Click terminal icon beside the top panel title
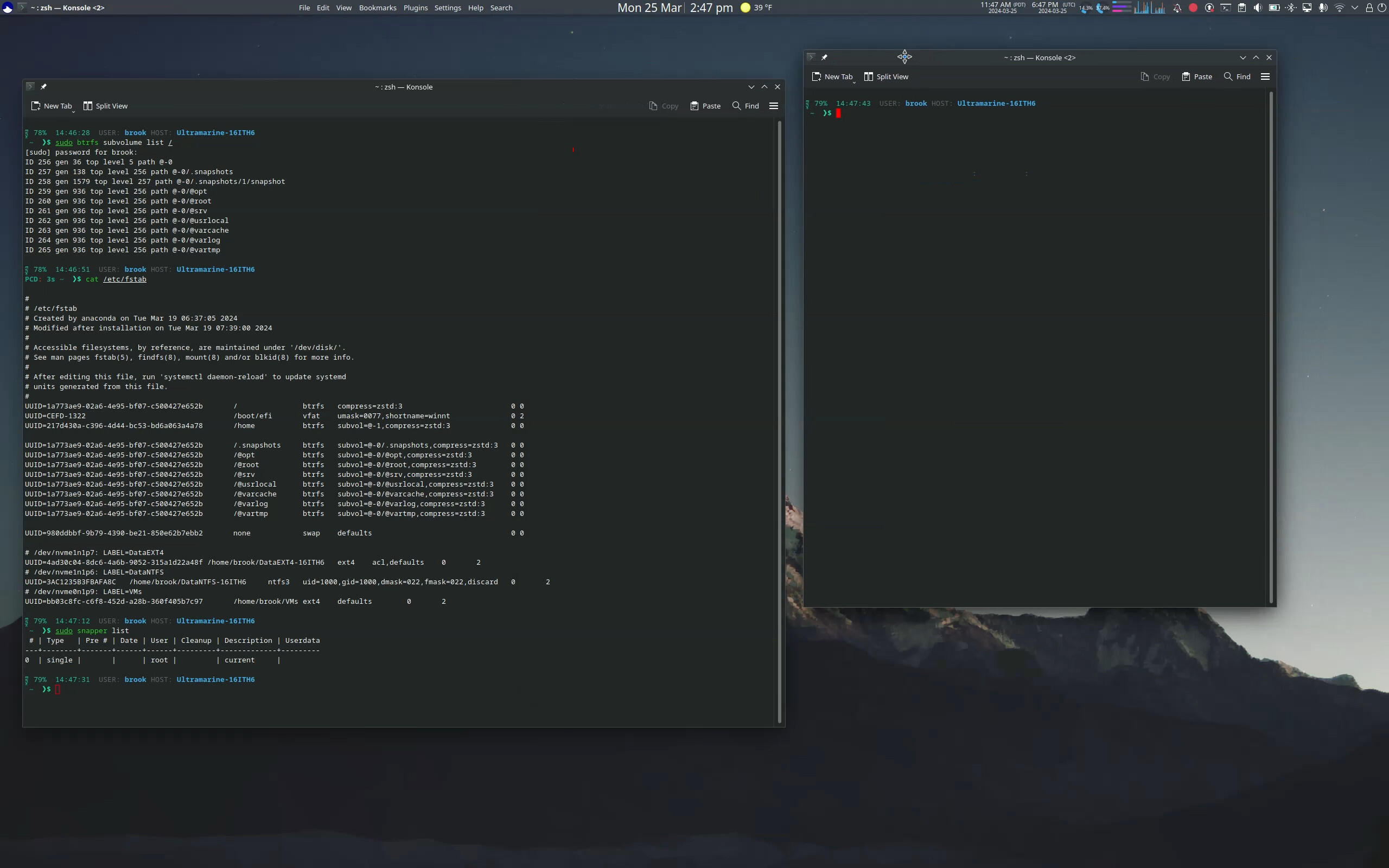The image size is (1389, 868). pos(22,8)
